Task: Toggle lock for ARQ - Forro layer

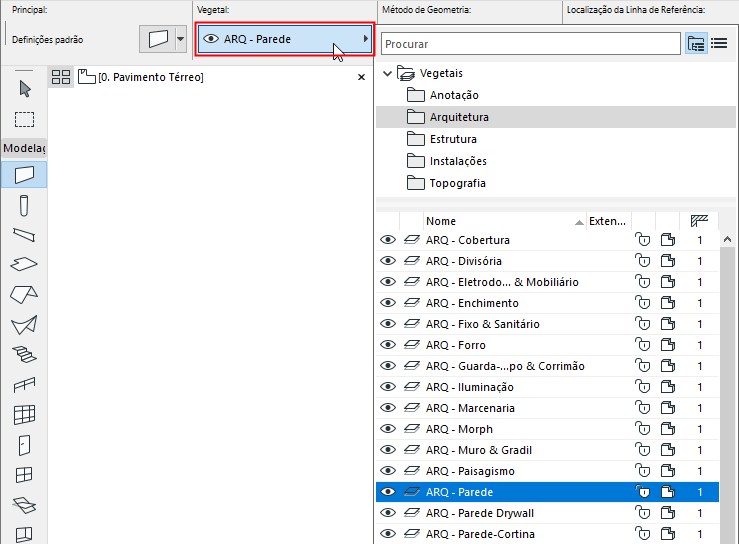Action: 642,345
